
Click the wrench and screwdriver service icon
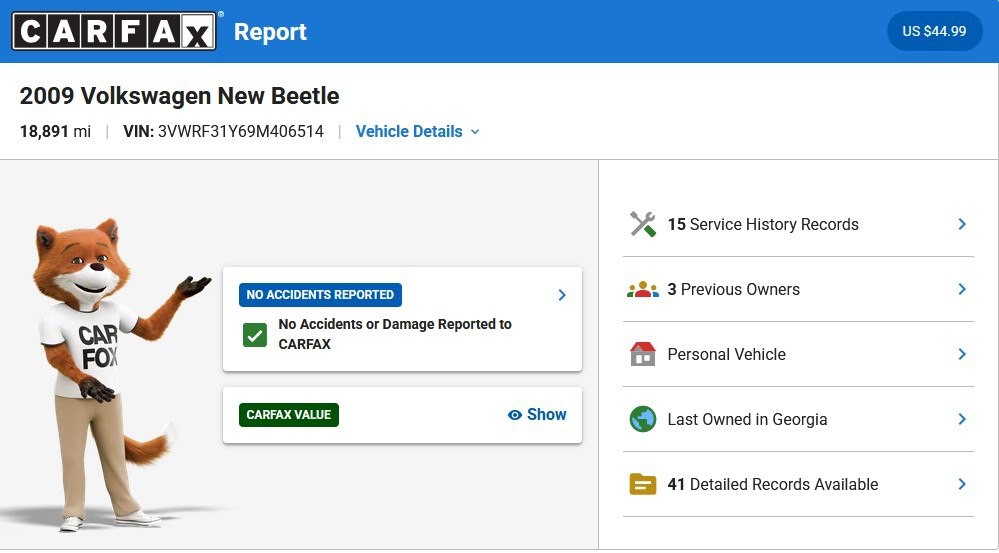pyautogui.click(x=642, y=224)
